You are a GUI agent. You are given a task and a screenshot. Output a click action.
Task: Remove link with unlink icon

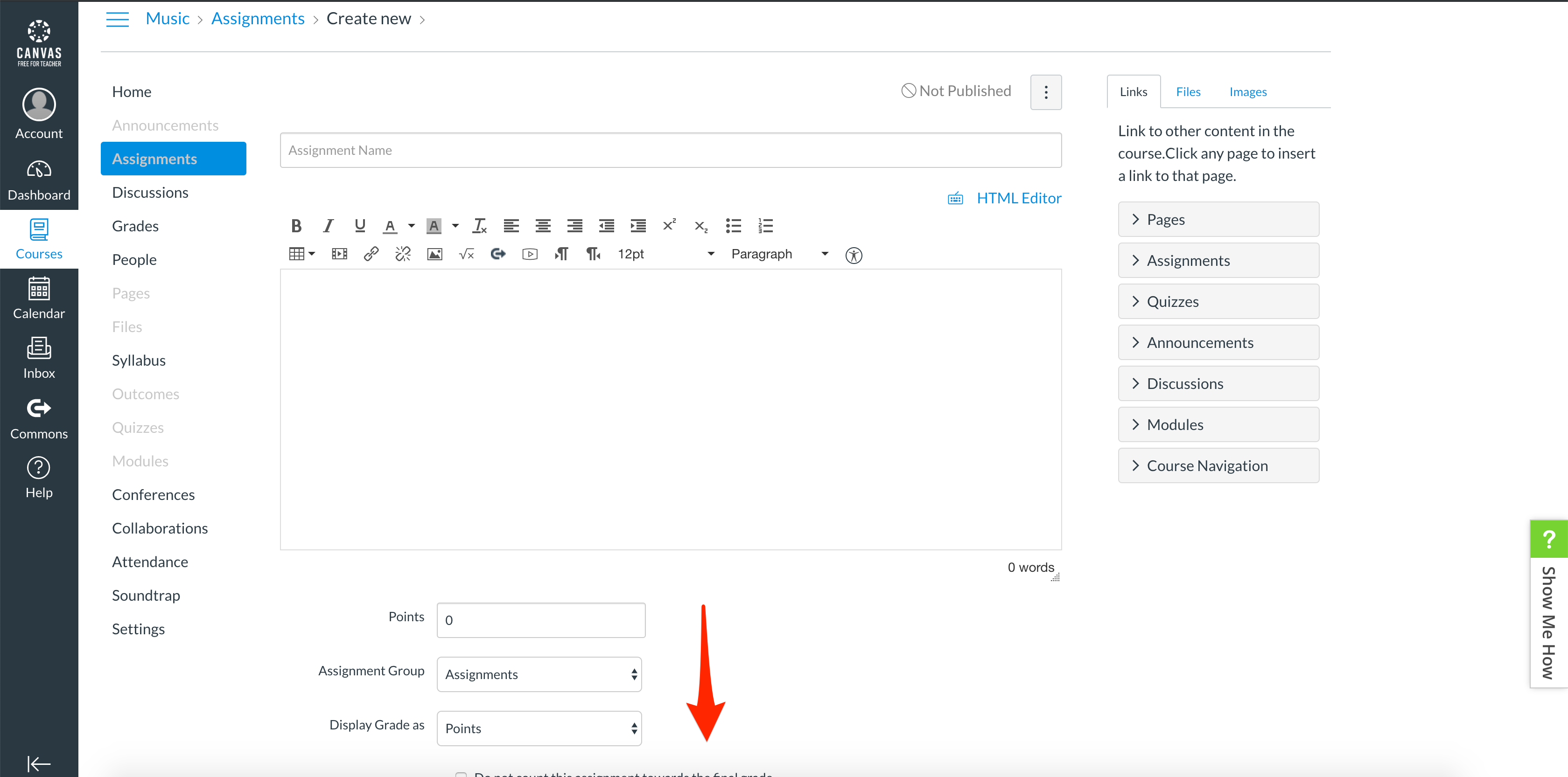[403, 254]
